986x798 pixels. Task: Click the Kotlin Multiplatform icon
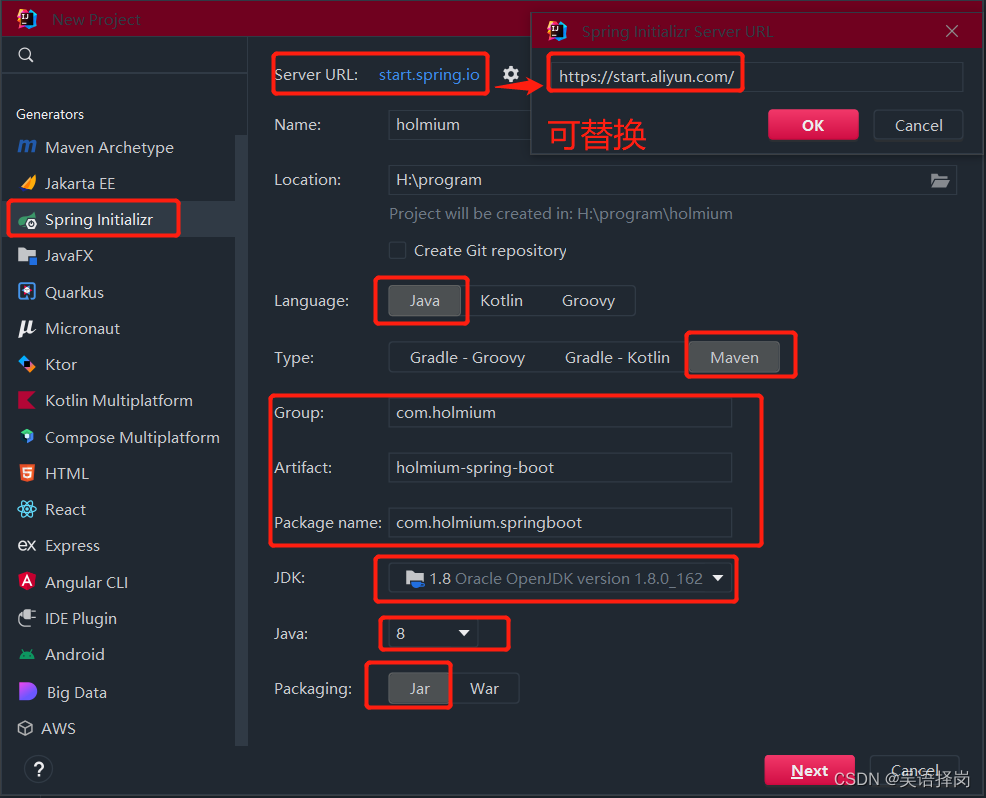pyautogui.click(x=26, y=400)
